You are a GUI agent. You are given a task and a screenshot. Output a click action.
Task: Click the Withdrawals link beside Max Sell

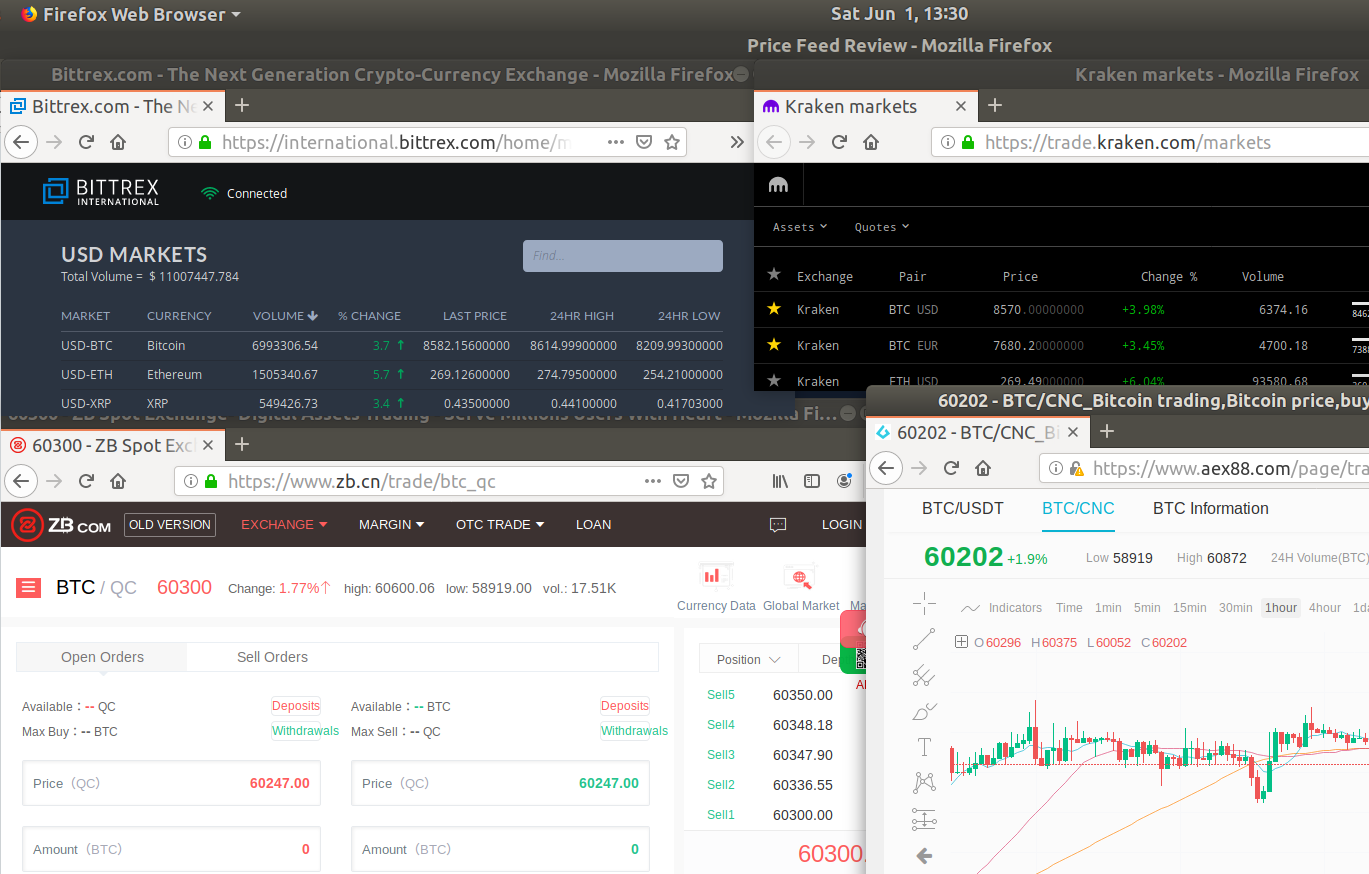click(x=634, y=731)
